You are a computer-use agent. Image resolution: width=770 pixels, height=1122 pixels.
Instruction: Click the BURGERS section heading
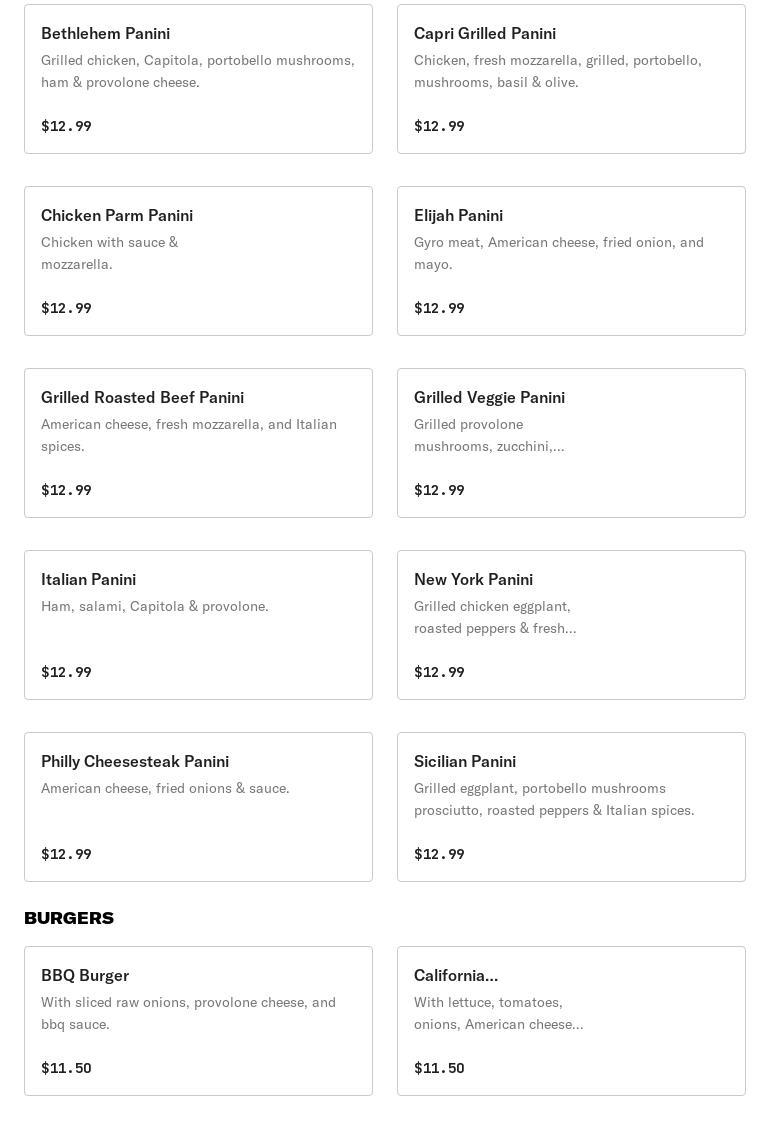[69, 918]
